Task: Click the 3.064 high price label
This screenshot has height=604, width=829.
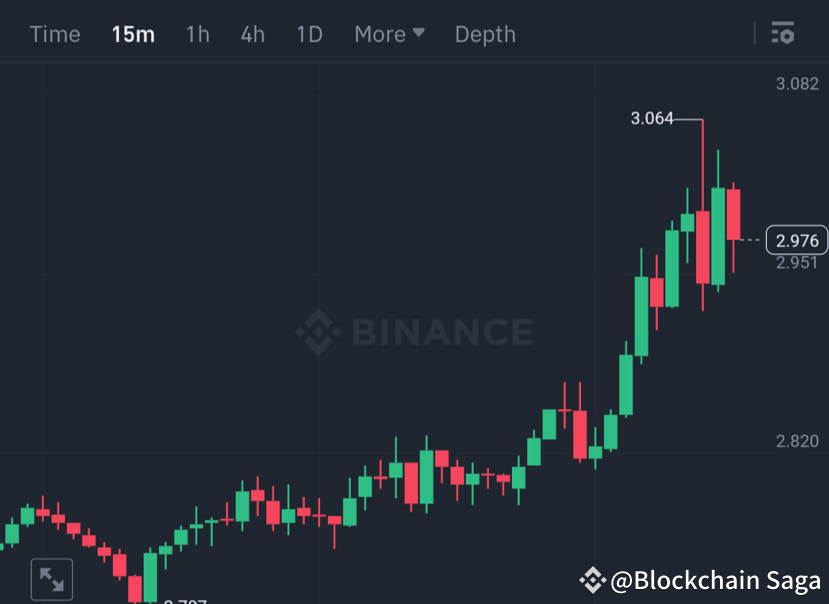Action: (x=651, y=117)
